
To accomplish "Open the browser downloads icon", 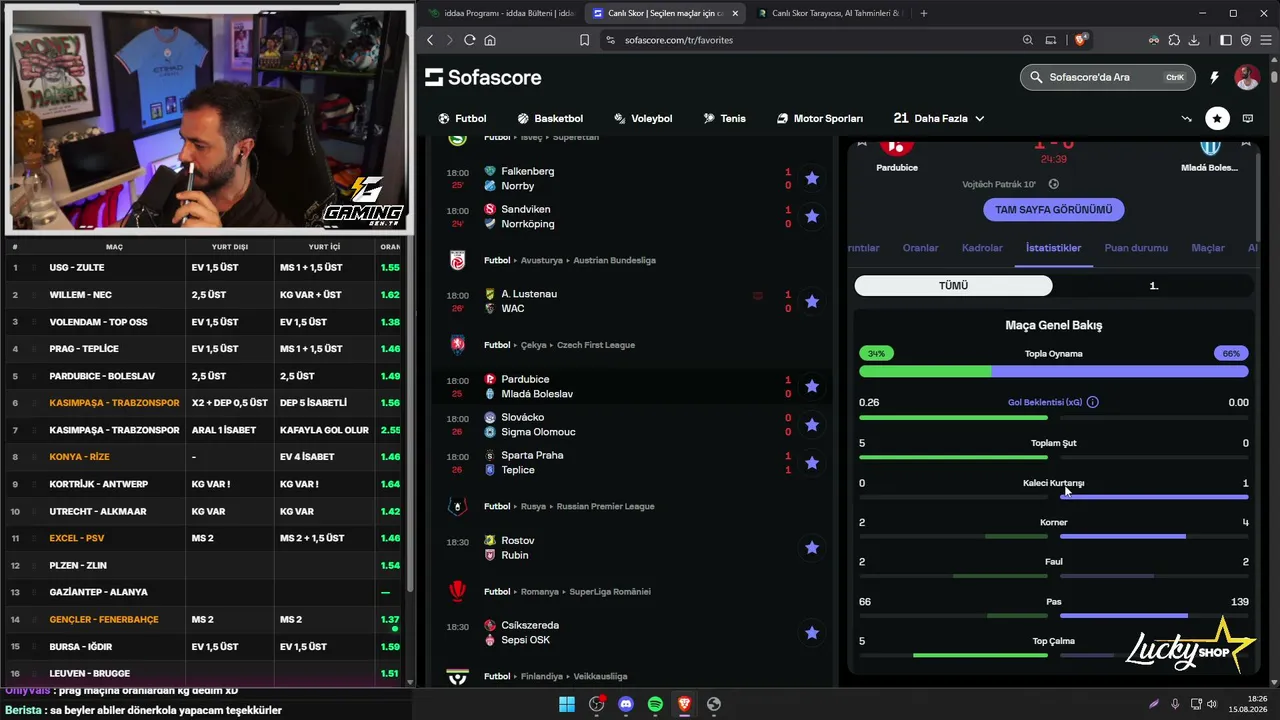I will (x=1194, y=40).
